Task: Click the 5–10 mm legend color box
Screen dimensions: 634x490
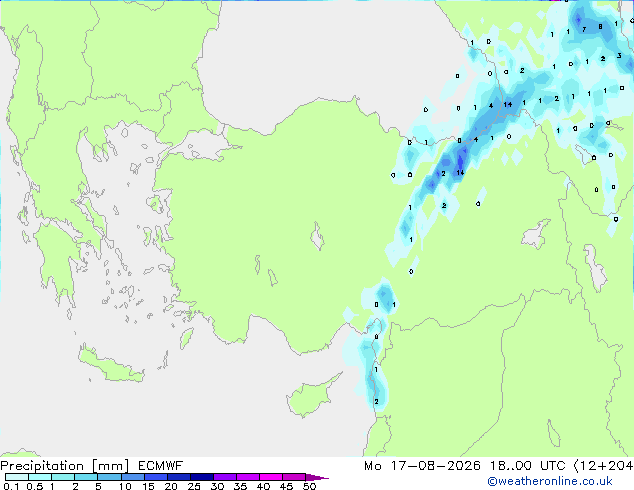Action: tap(109, 477)
